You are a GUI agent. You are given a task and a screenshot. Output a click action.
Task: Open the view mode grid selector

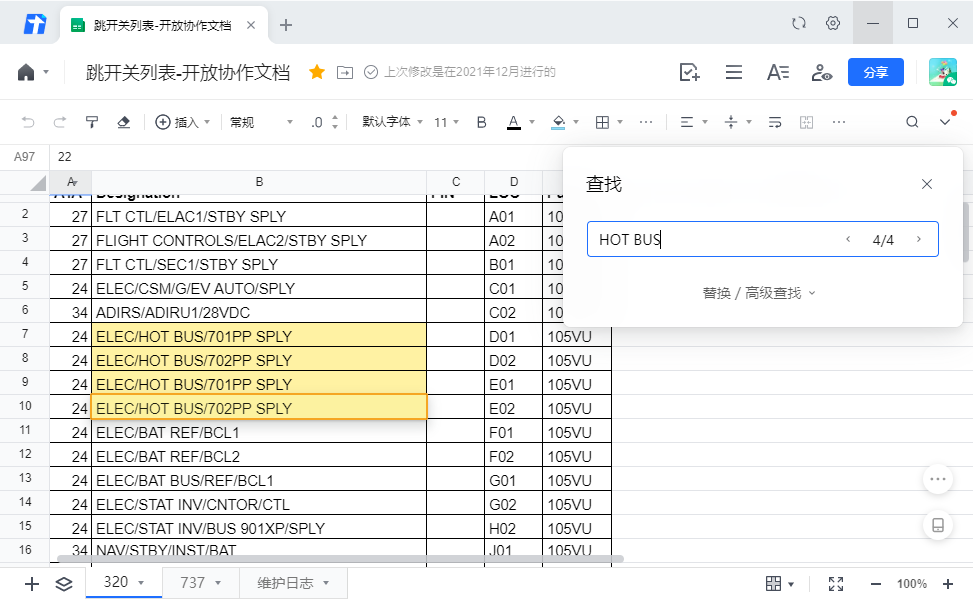[779, 583]
